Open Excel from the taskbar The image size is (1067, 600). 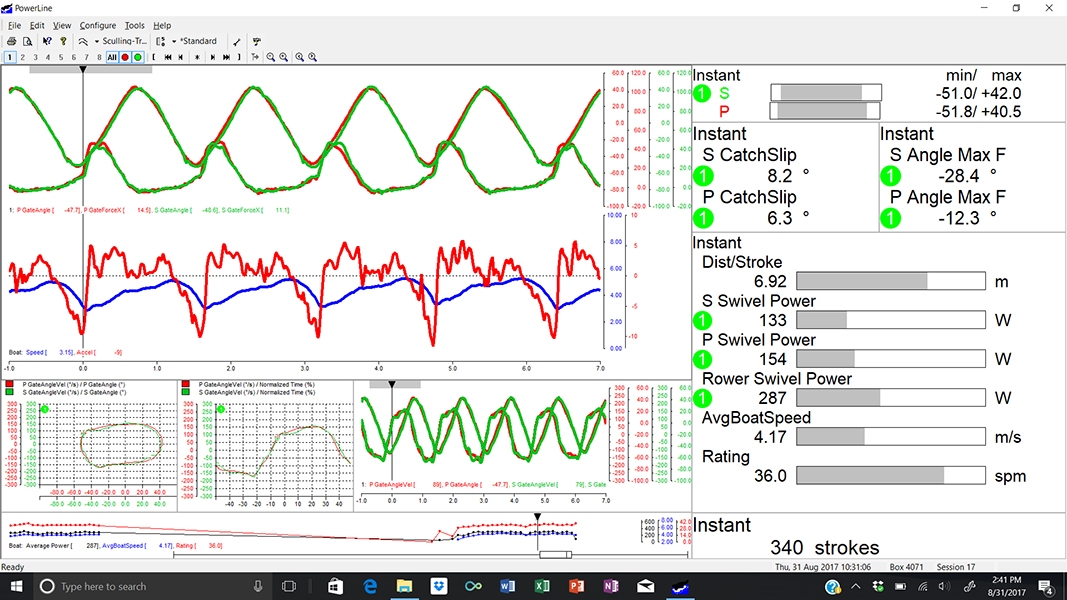542,586
